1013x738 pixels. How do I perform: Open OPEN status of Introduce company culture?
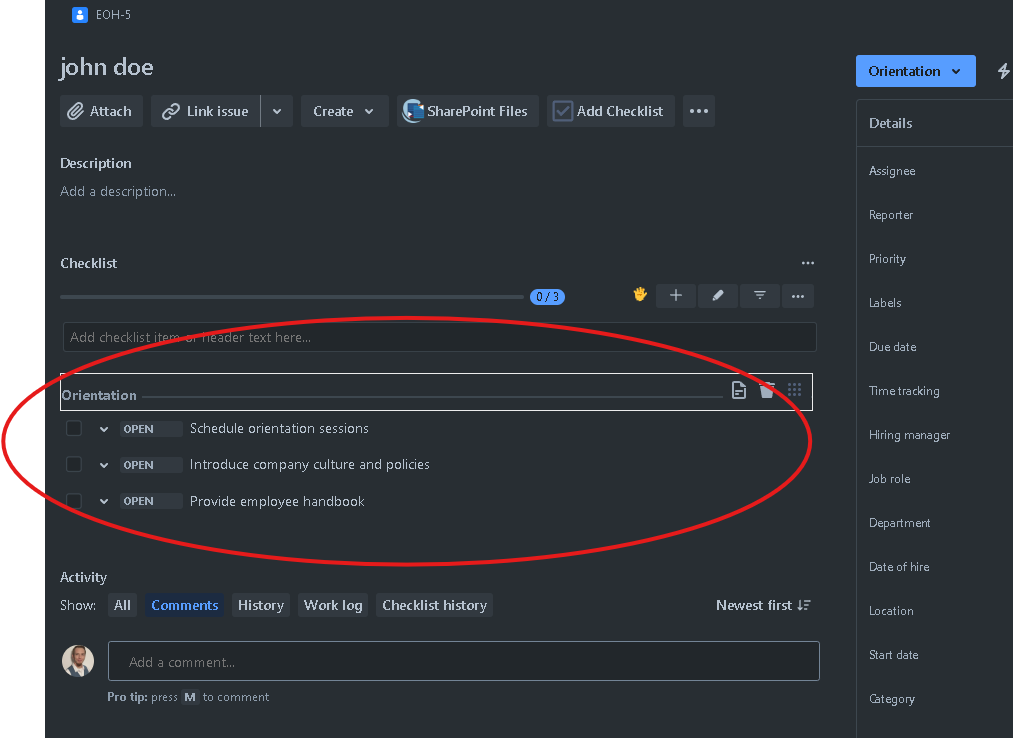tap(151, 465)
